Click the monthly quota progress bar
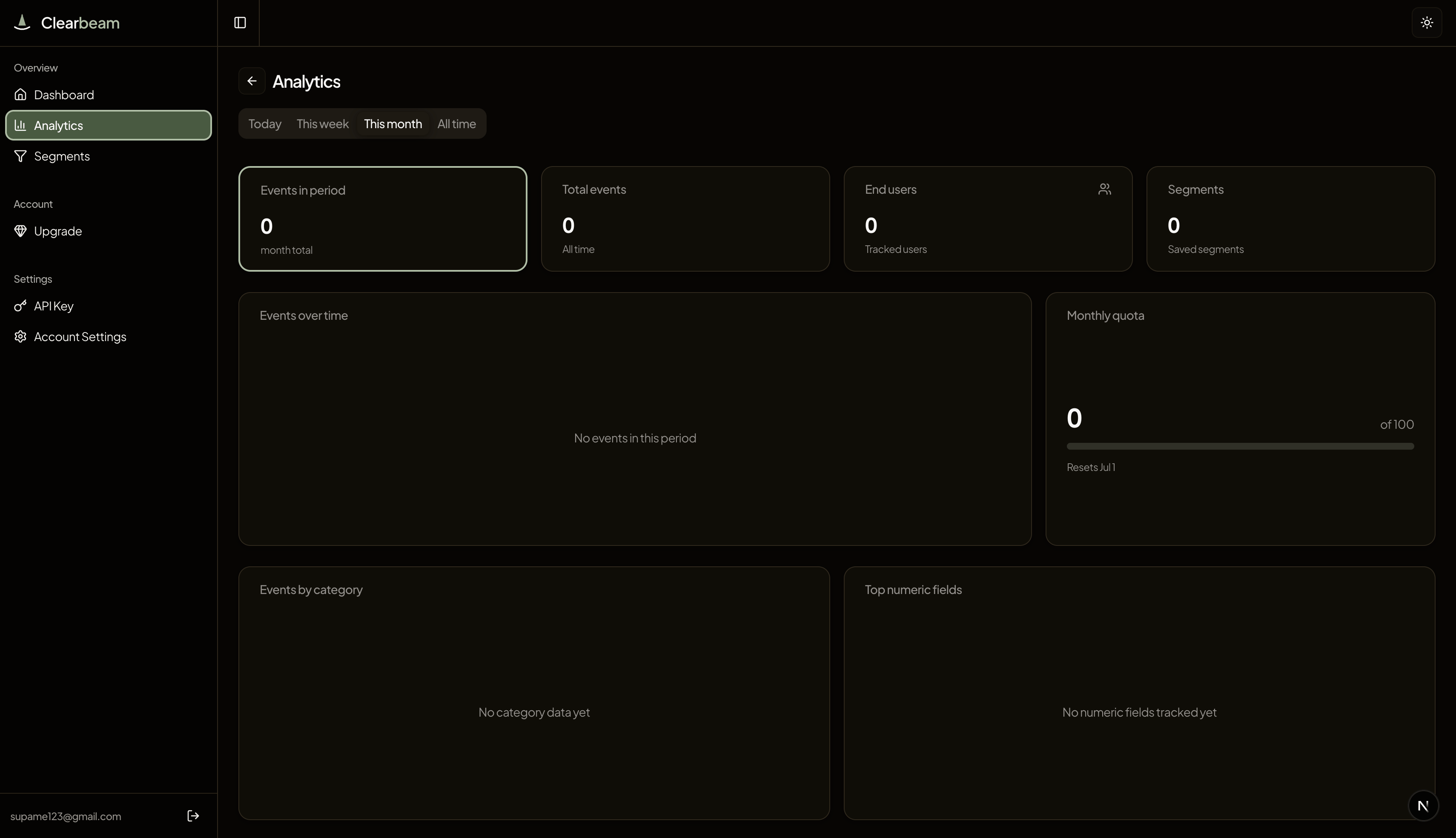1456x838 pixels. [1240, 446]
